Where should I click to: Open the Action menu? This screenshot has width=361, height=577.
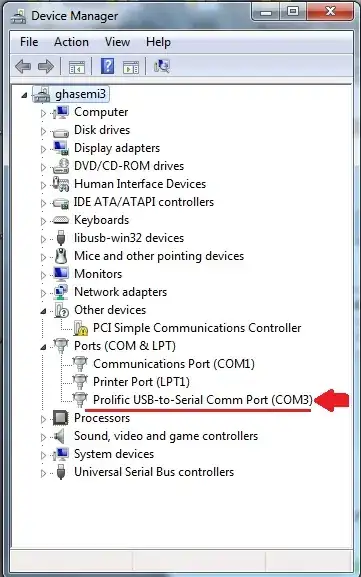[71, 42]
